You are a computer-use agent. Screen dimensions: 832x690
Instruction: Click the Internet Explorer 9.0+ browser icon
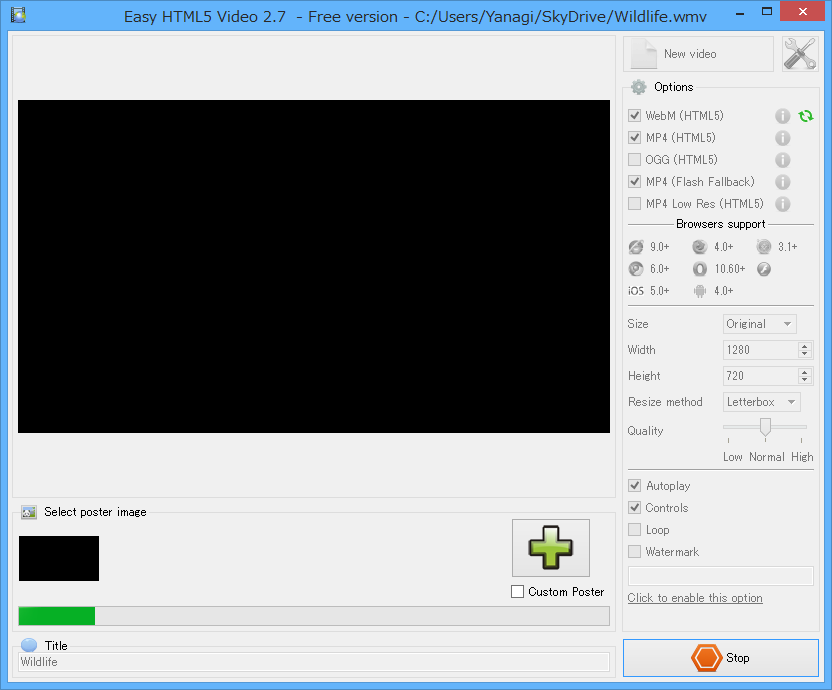coord(636,247)
